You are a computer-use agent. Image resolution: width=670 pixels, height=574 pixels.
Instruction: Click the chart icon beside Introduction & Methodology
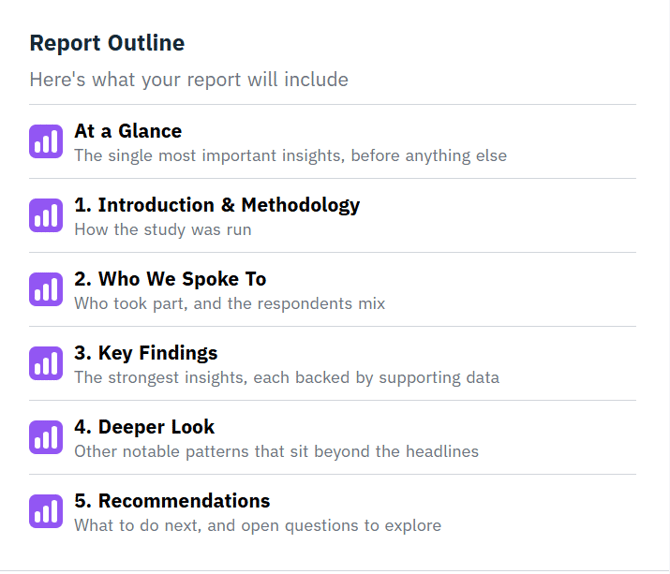(x=46, y=215)
